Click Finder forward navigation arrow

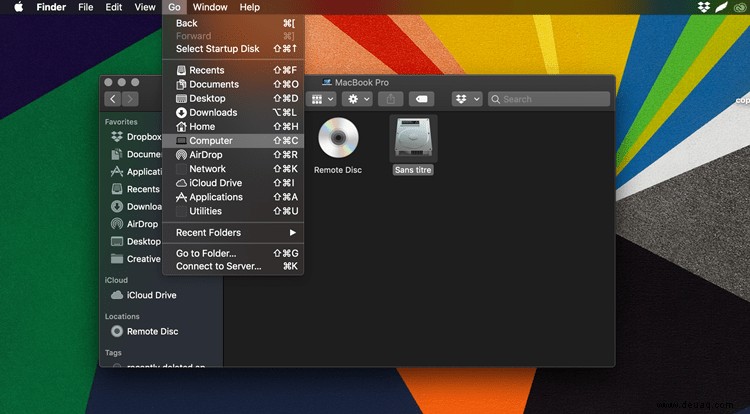pyautogui.click(x=130, y=99)
